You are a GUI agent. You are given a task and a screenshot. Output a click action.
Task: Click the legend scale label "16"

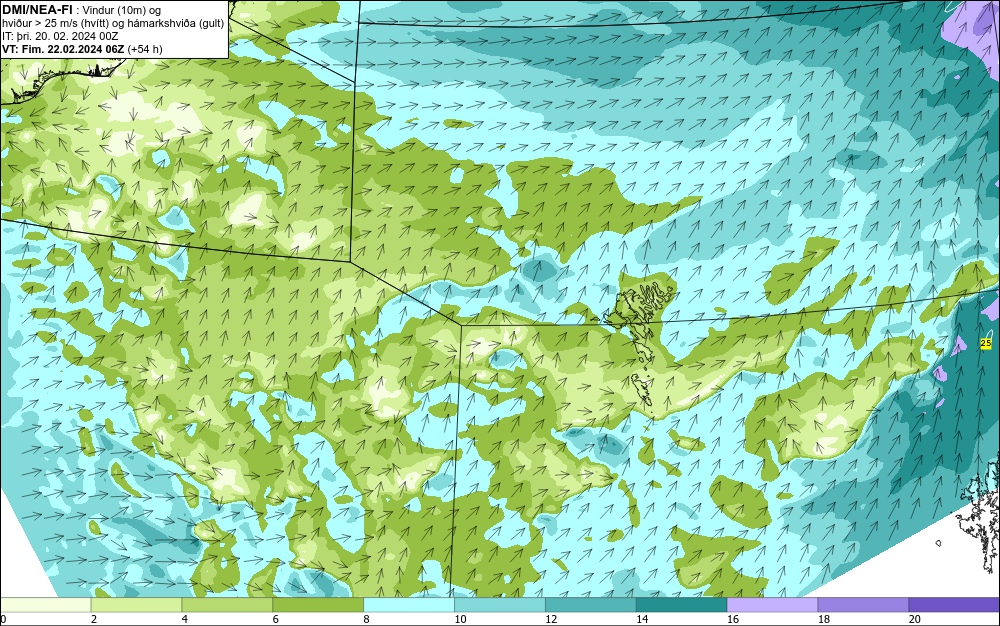pyautogui.click(x=733, y=620)
